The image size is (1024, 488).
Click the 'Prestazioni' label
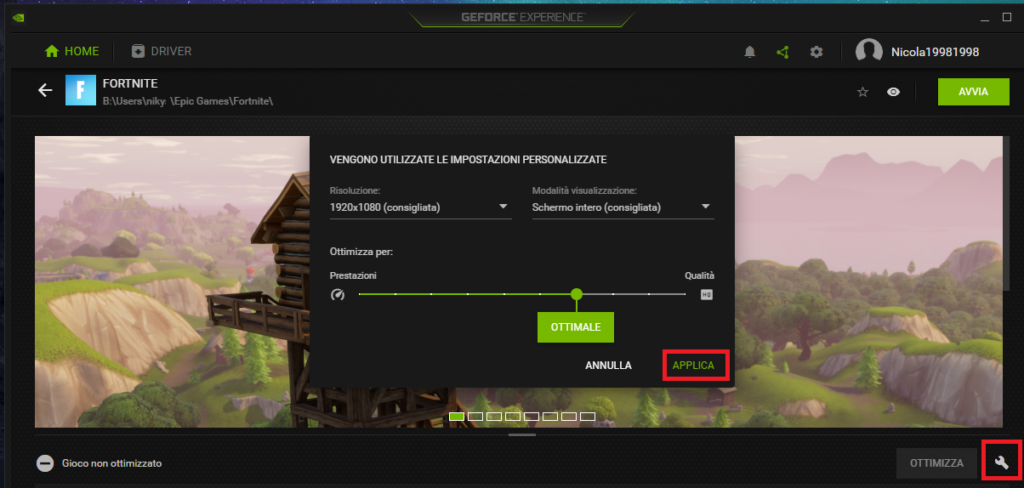tap(353, 276)
